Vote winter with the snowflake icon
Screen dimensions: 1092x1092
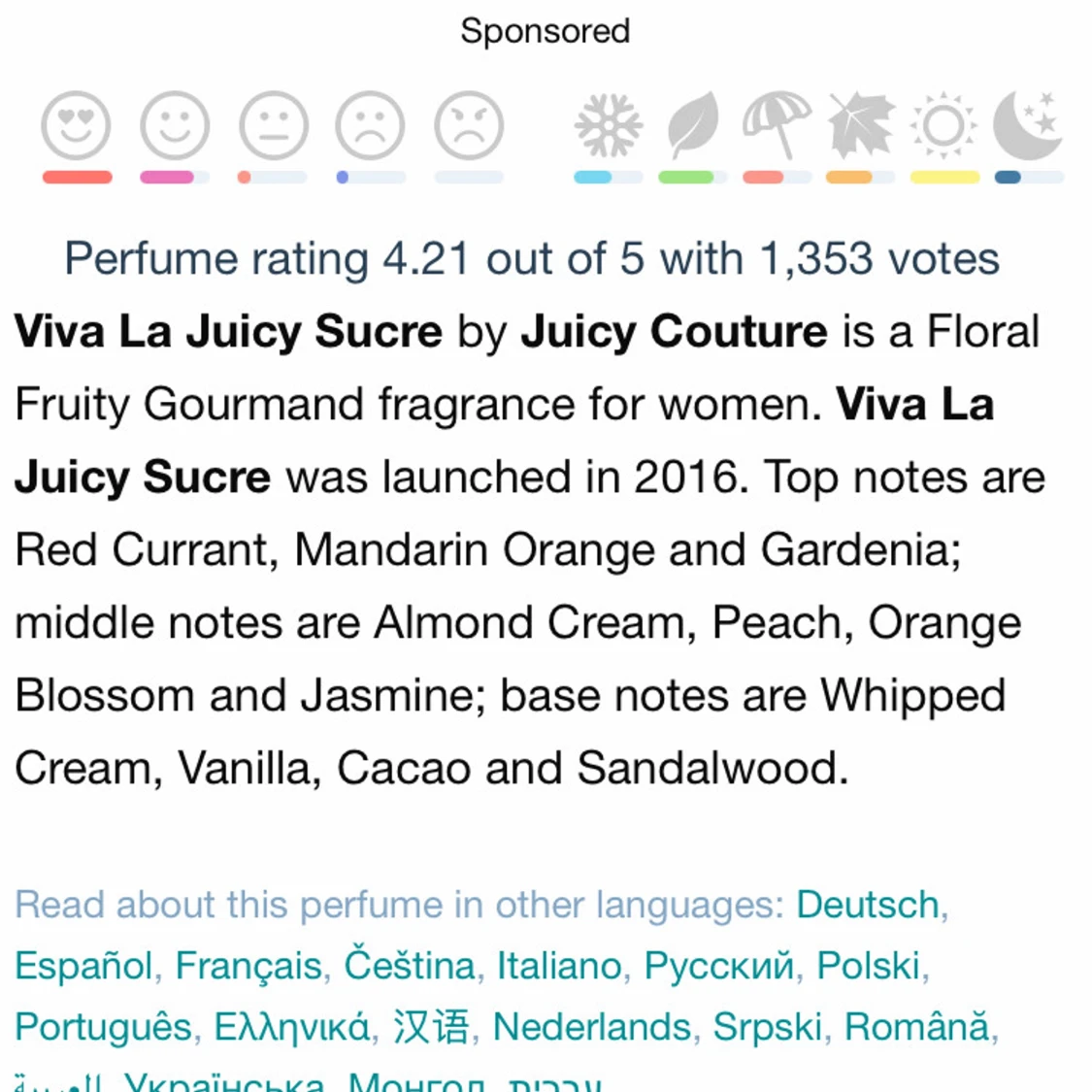tap(609, 126)
